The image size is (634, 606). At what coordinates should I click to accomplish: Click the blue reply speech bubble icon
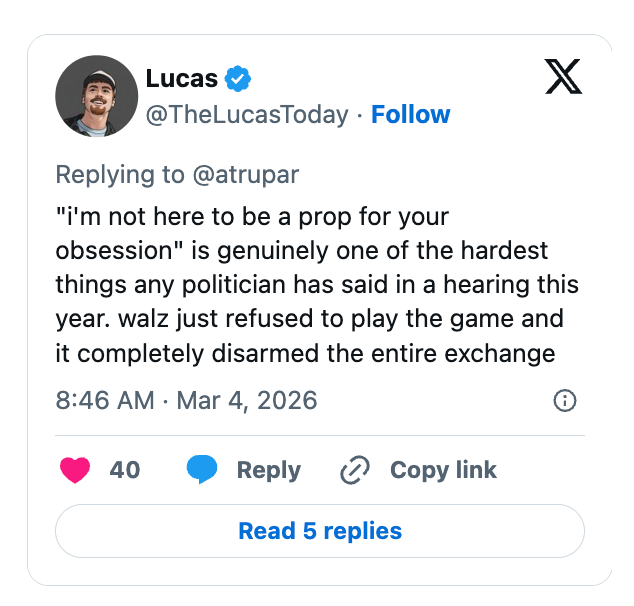point(202,470)
